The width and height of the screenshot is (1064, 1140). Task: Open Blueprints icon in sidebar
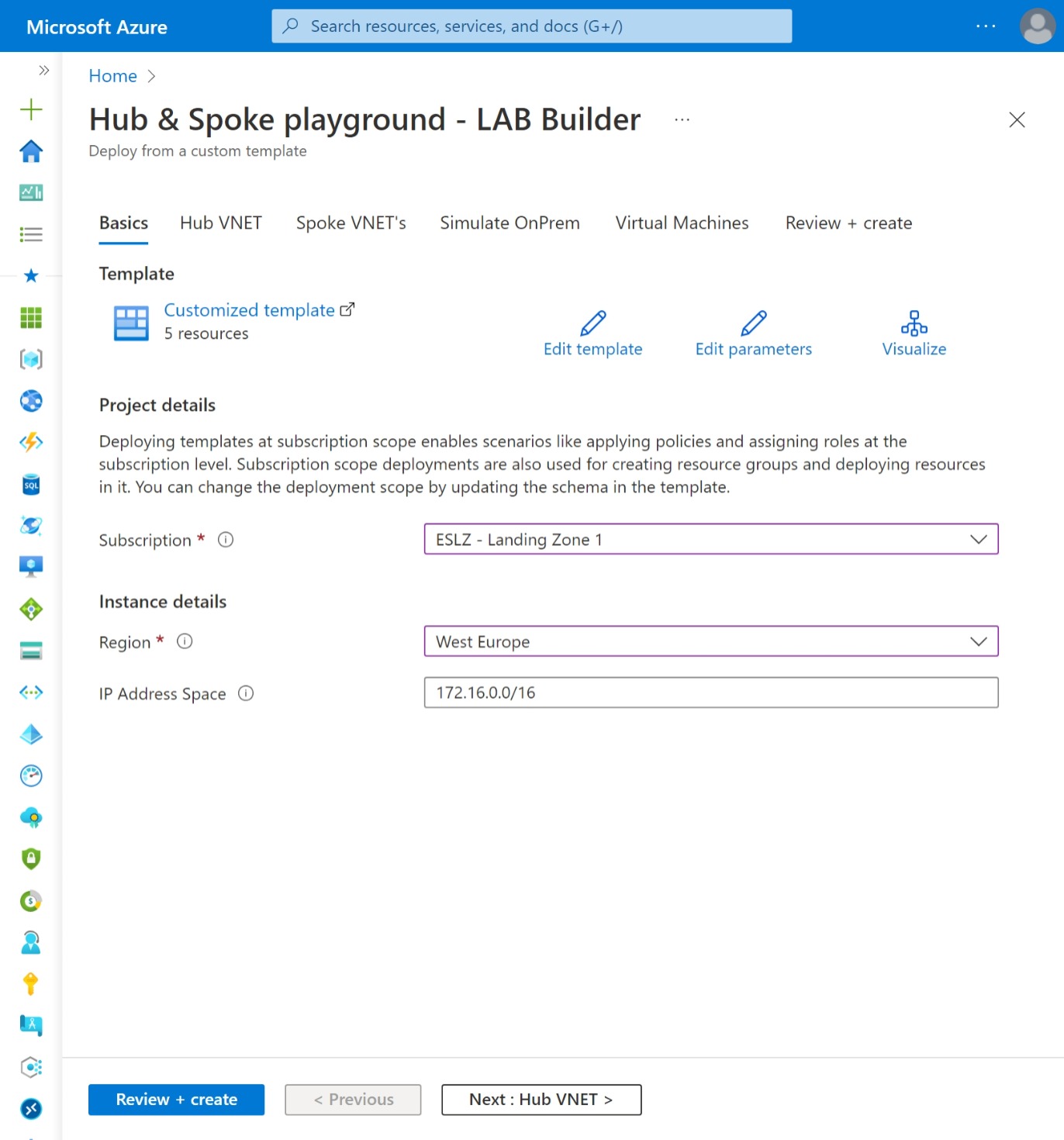pos(31,1025)
